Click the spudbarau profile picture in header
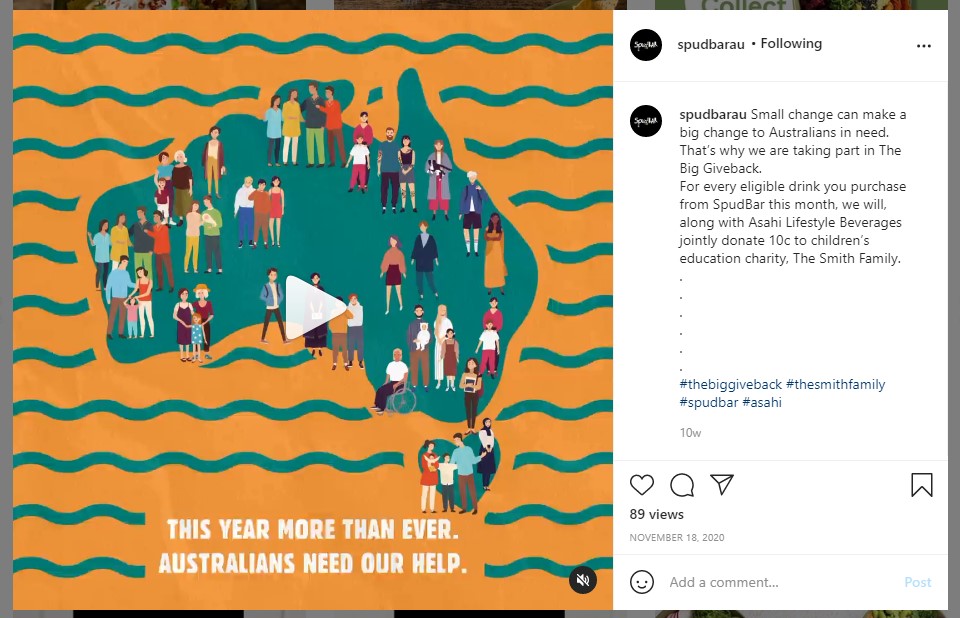The image size is (960, 618). pos(645,45)
